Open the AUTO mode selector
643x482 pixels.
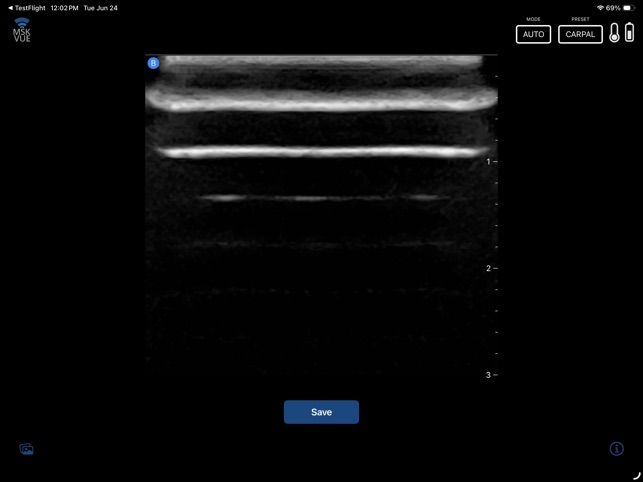[x=533, y=34]
